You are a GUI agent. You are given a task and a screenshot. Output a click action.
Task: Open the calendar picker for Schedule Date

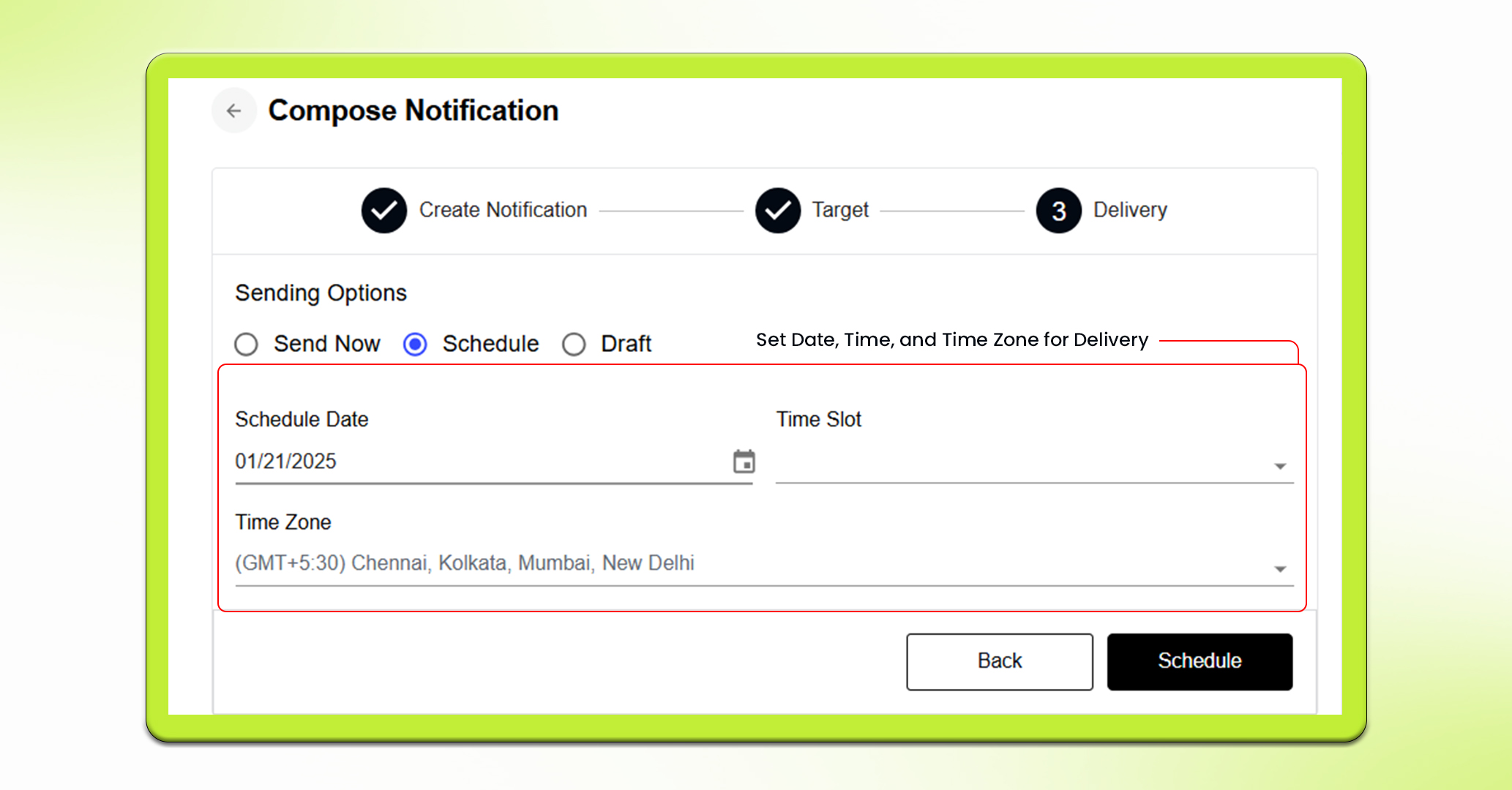tap(744, 461)
